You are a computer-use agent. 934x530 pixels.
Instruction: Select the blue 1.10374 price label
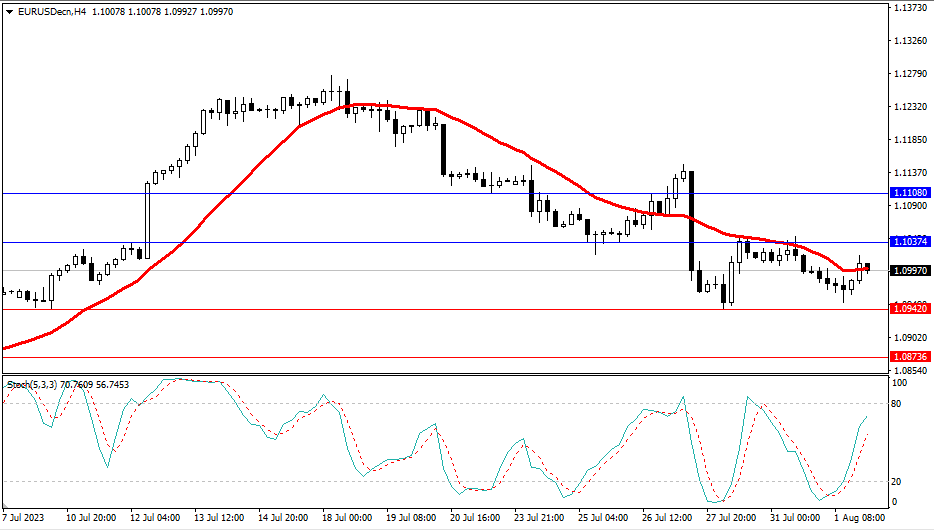coord(909,242)
